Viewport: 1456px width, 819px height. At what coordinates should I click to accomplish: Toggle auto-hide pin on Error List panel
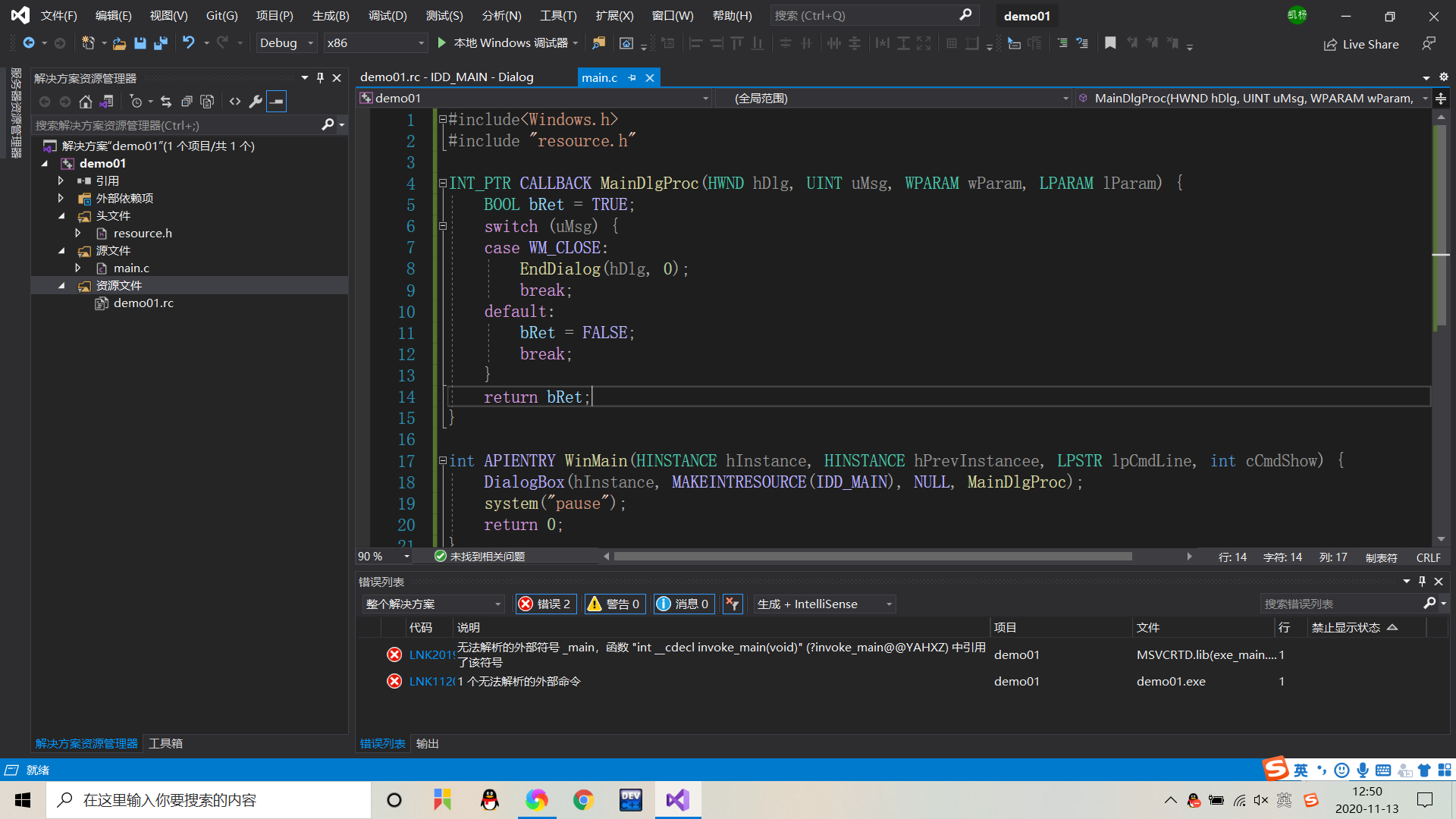(x=1422, y=582)
